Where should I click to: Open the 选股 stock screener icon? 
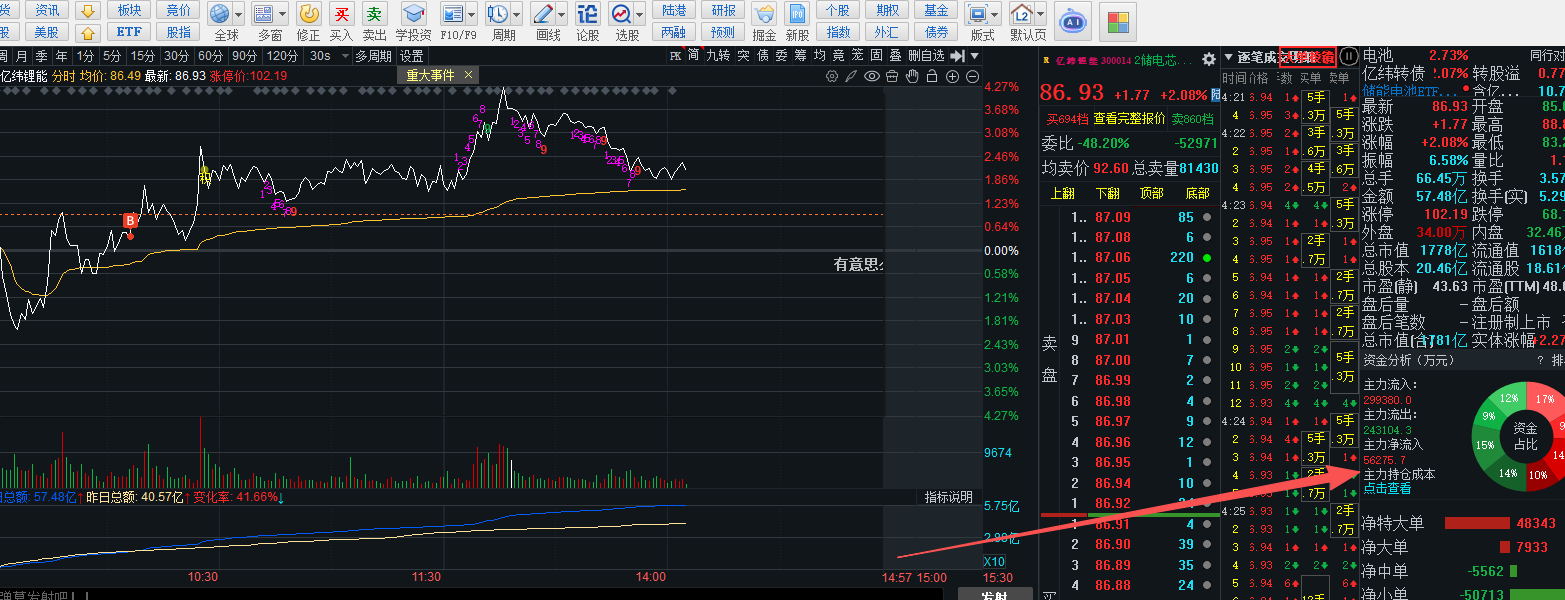620,14
